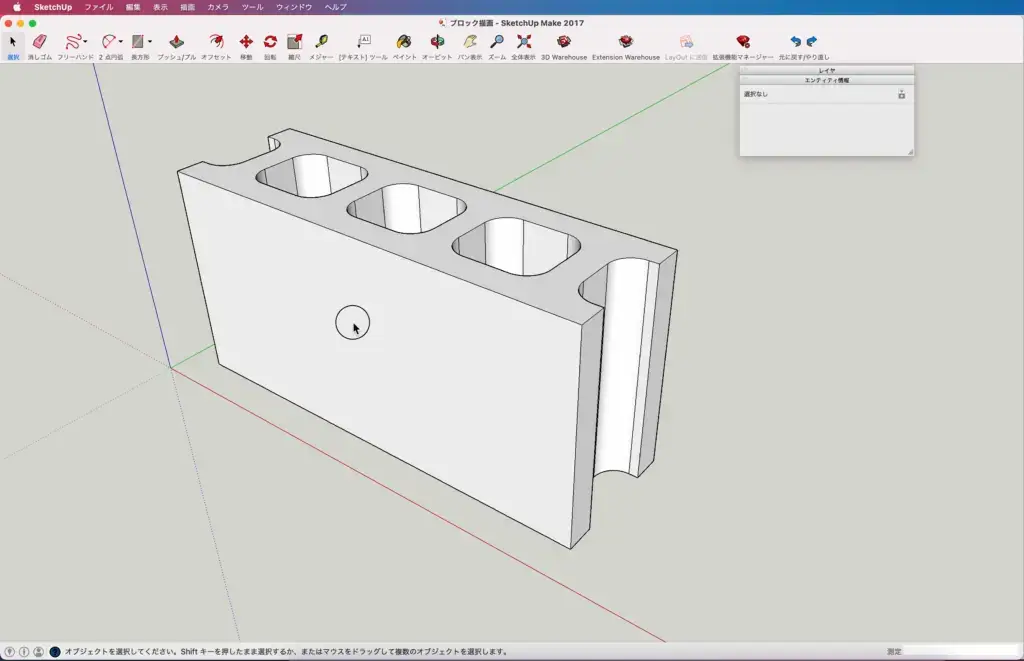Image resolution: width=1024 pixels, height=661 pixels.
Task: Collapse the Entity Info panel header
Action: click(x=827, y=80)
